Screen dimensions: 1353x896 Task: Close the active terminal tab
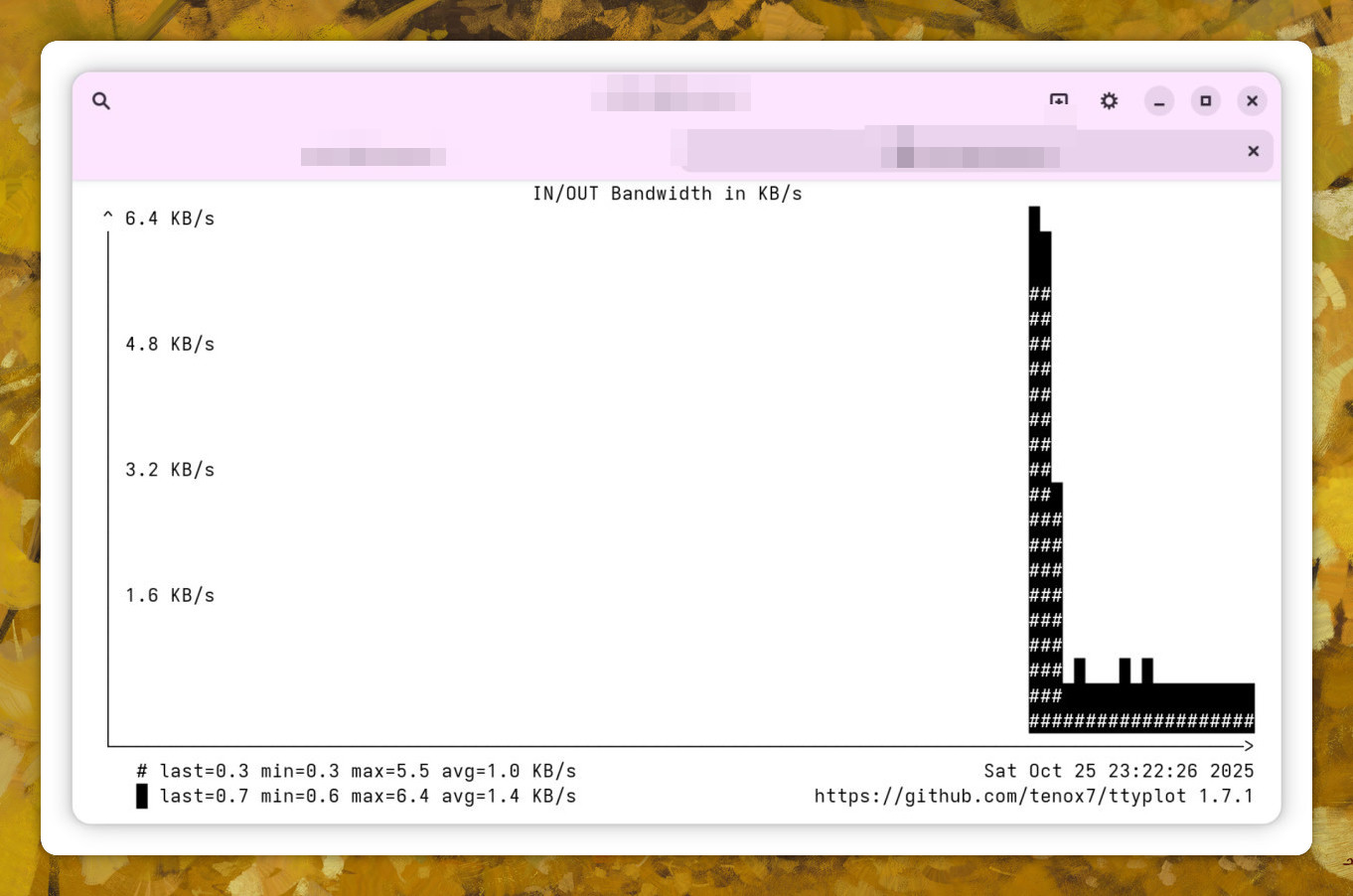point(1253,151)
